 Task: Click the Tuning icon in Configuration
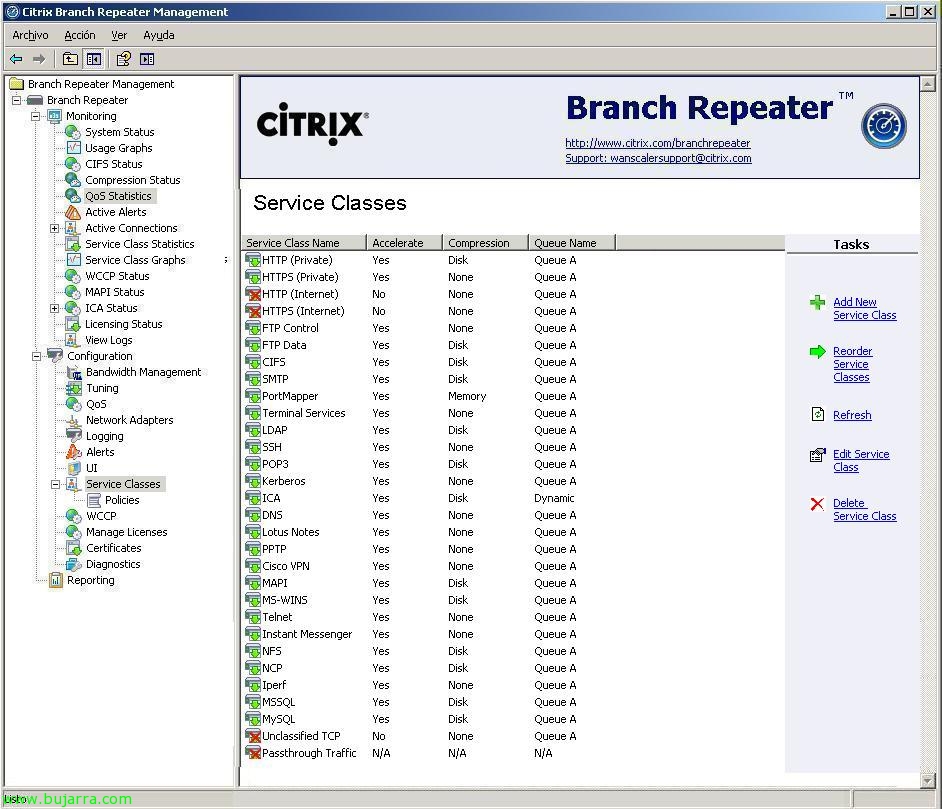(74, 388)
